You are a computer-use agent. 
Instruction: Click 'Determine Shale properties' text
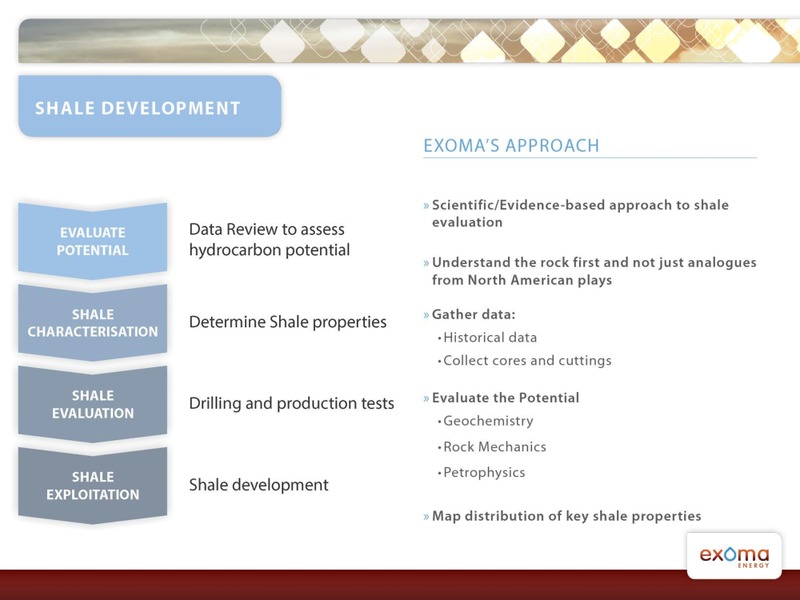coord(288,322)
